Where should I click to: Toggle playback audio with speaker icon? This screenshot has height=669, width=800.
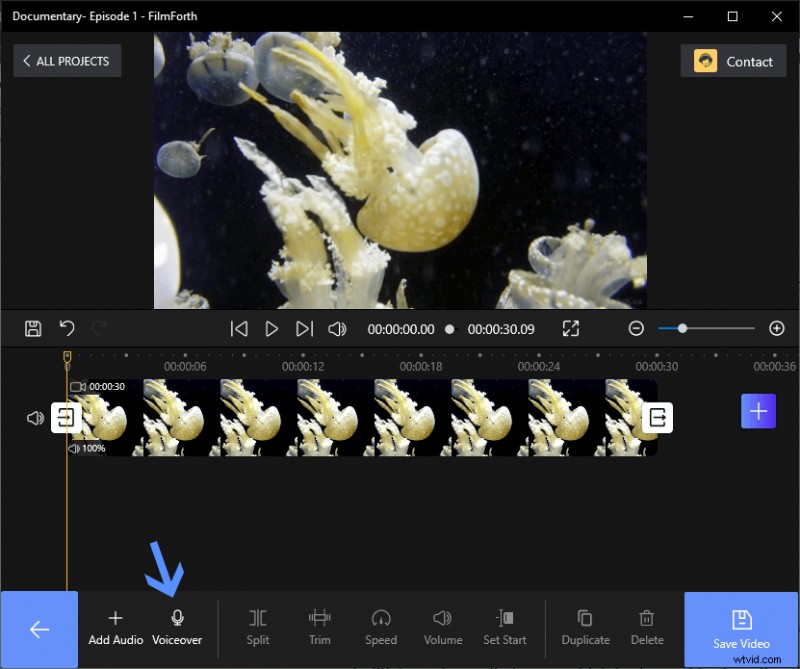[339, 328]
